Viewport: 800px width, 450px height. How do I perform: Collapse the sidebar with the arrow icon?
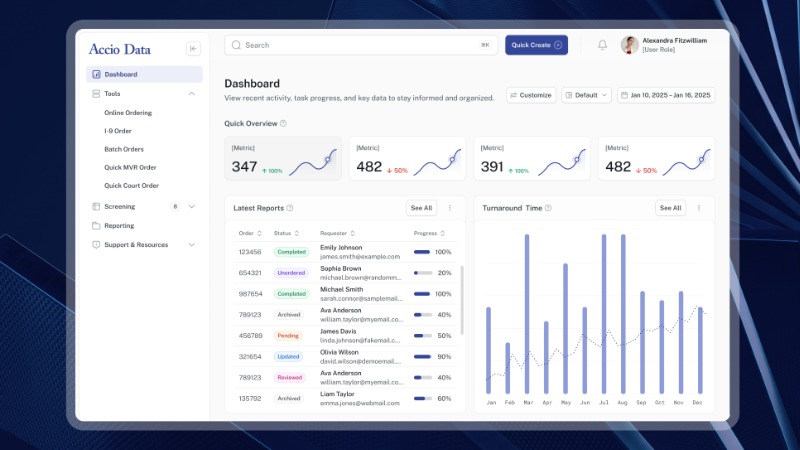(x=193, y=48)
